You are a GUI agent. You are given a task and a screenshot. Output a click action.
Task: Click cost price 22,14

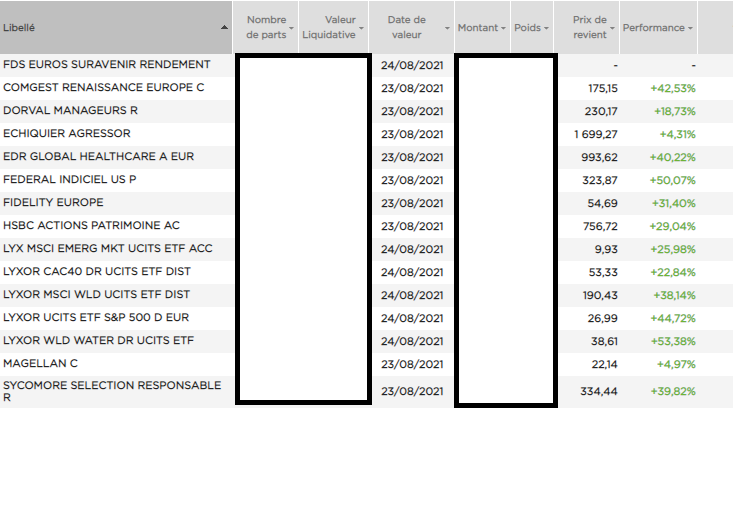[604, 364]
